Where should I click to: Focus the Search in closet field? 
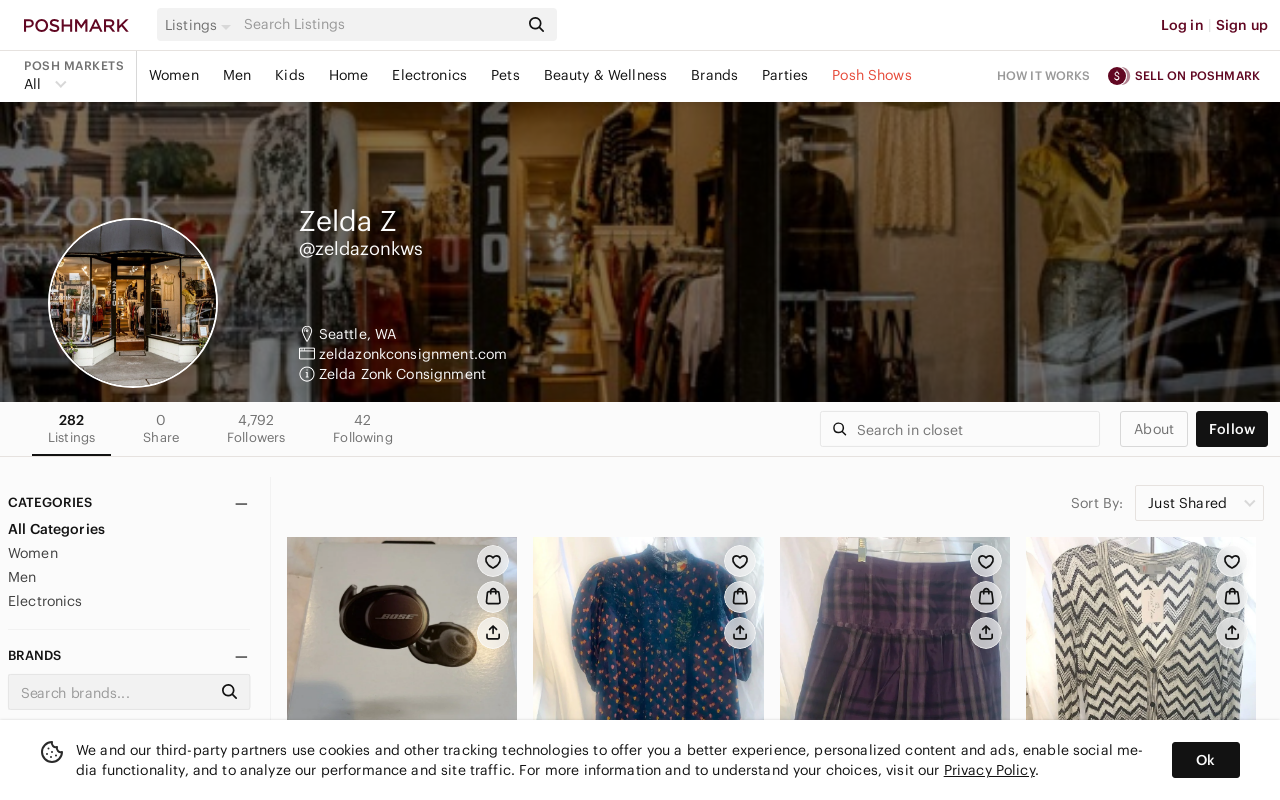tap(960, 429)
